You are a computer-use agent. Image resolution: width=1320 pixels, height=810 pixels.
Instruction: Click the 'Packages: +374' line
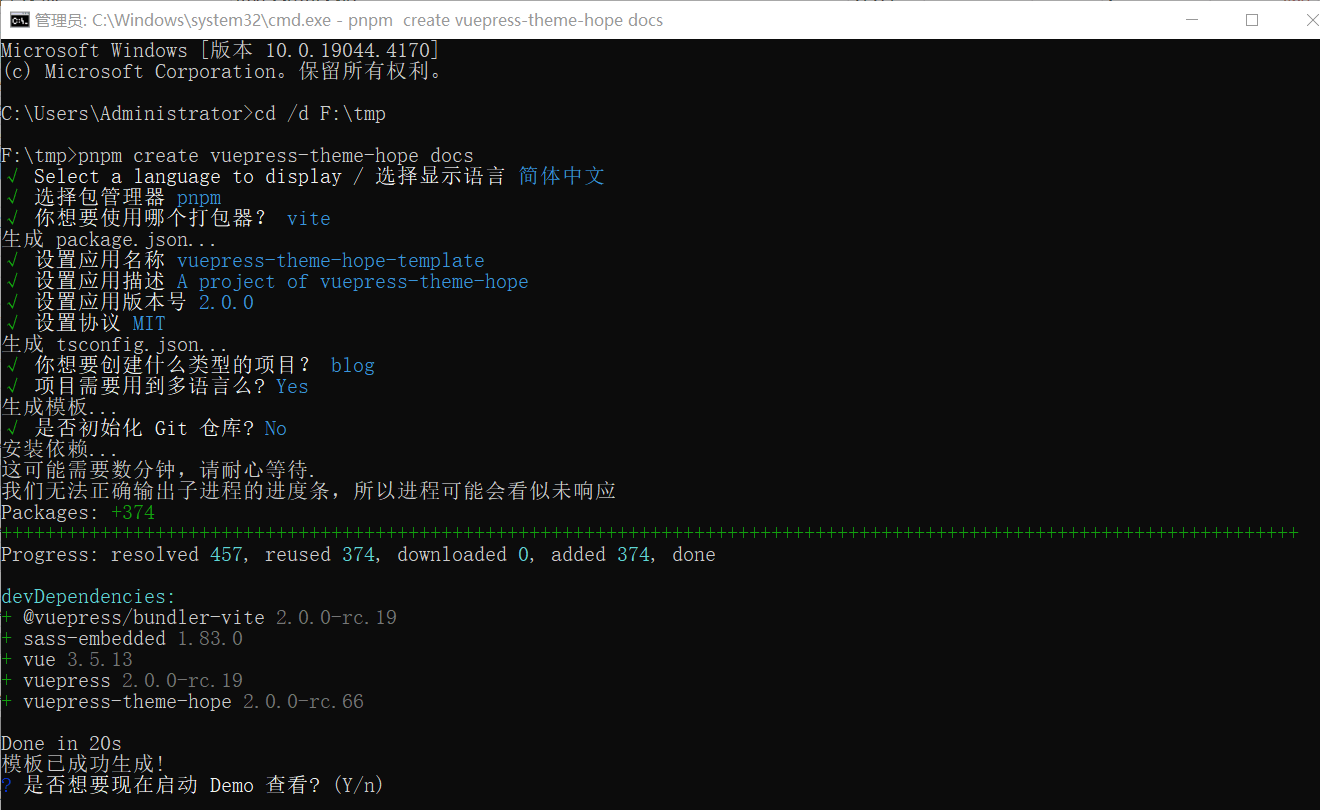pos(78,512)
